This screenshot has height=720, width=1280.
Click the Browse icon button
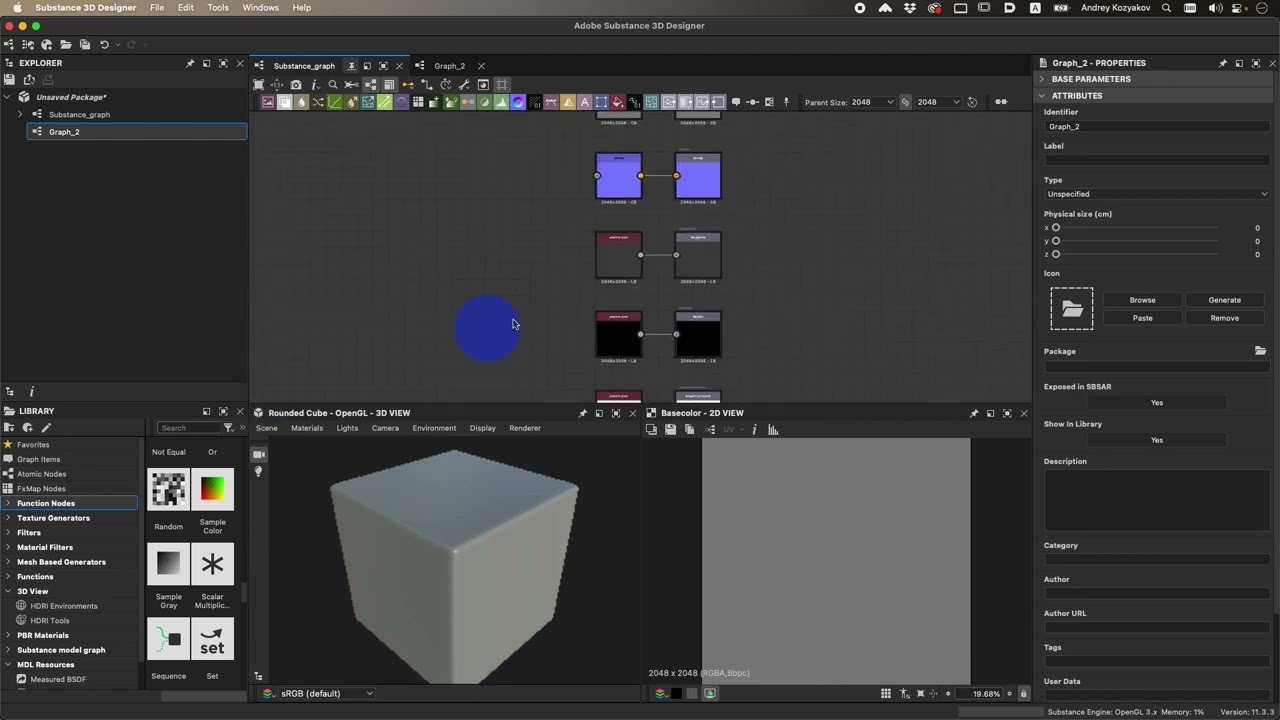tap(1142, 300)
